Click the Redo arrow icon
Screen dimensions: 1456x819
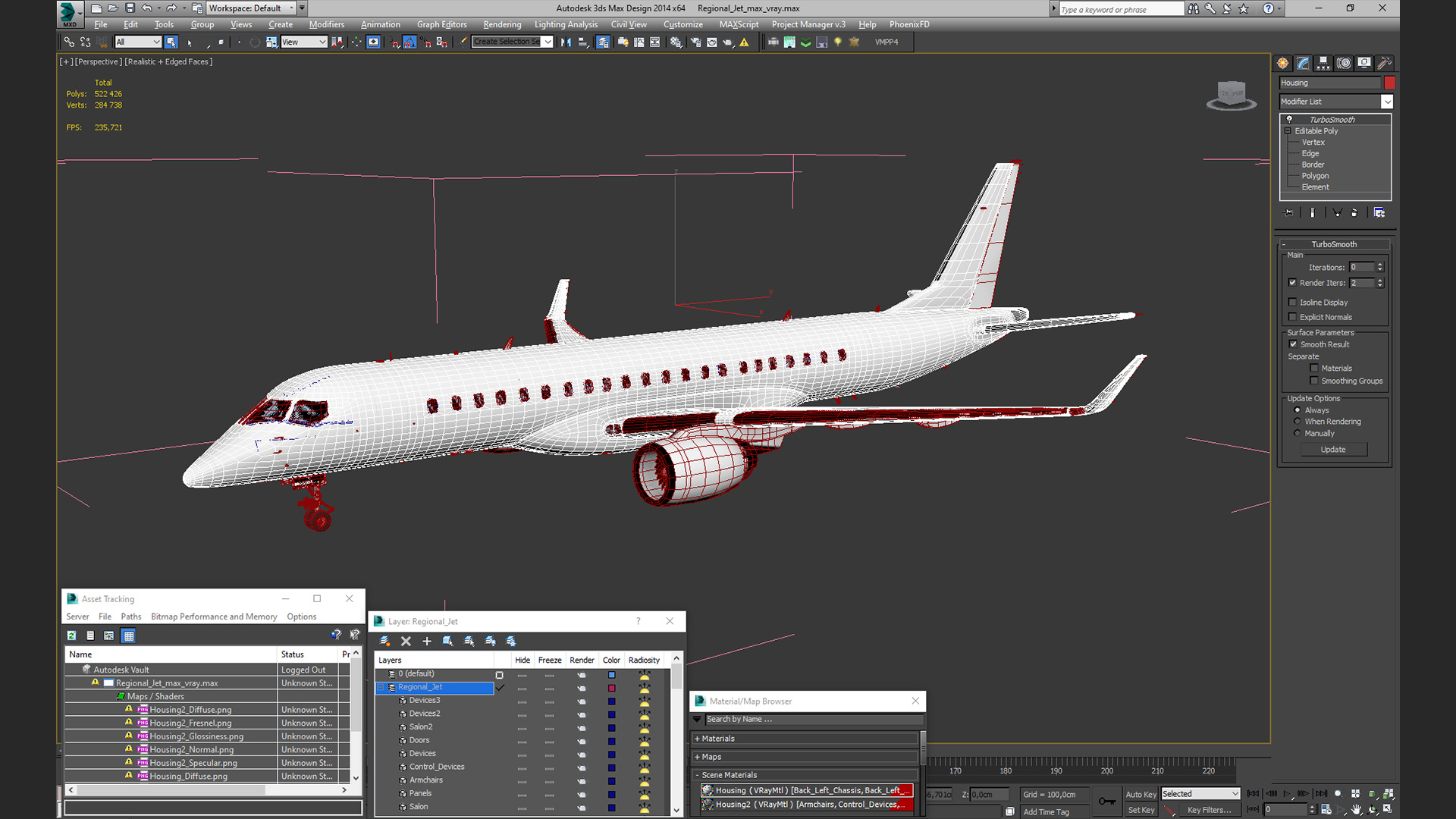[x=171, y=8]
